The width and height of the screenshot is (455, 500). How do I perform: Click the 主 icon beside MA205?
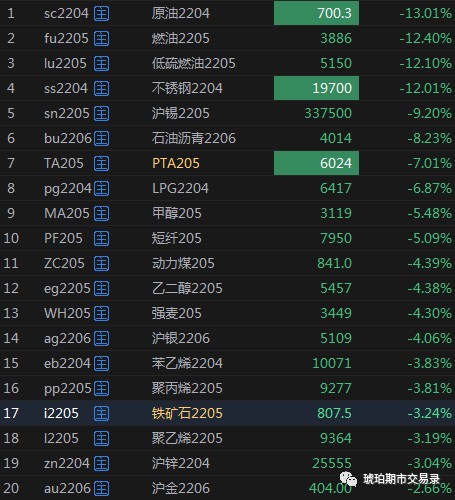pyautogui.click(x=101, y=214)
